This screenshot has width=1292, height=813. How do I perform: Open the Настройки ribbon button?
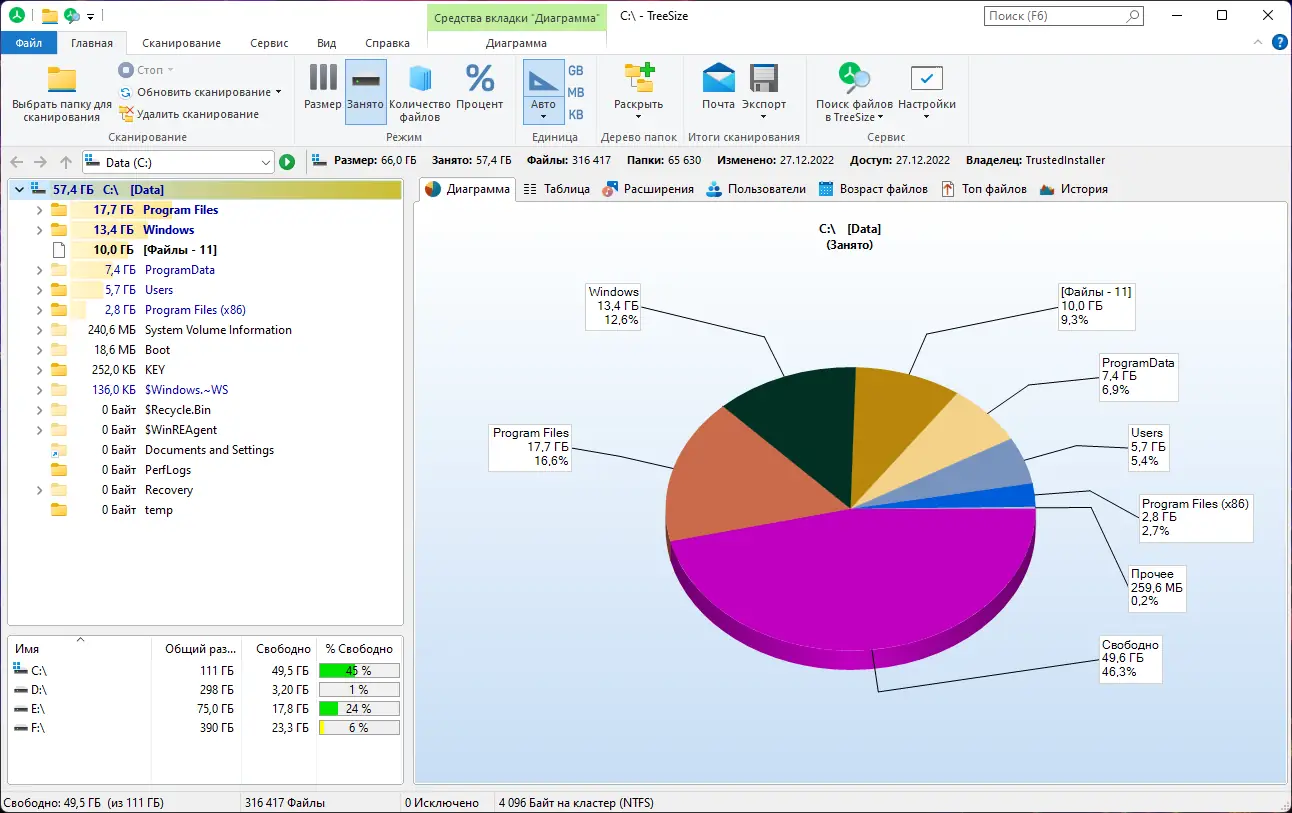pyautogui.click(x=926, y=90)
